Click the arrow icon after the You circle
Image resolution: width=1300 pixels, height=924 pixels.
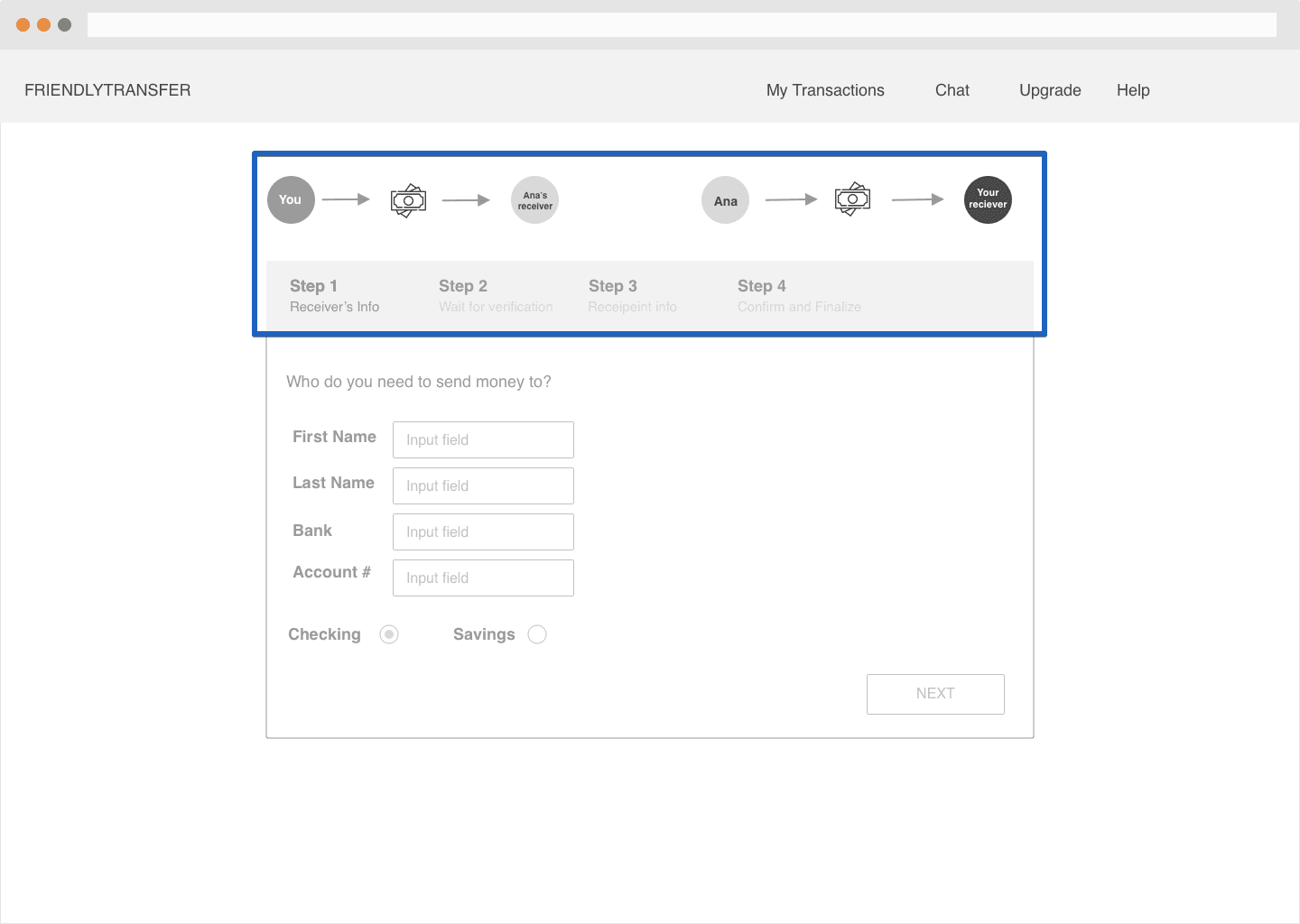(346, 199)
